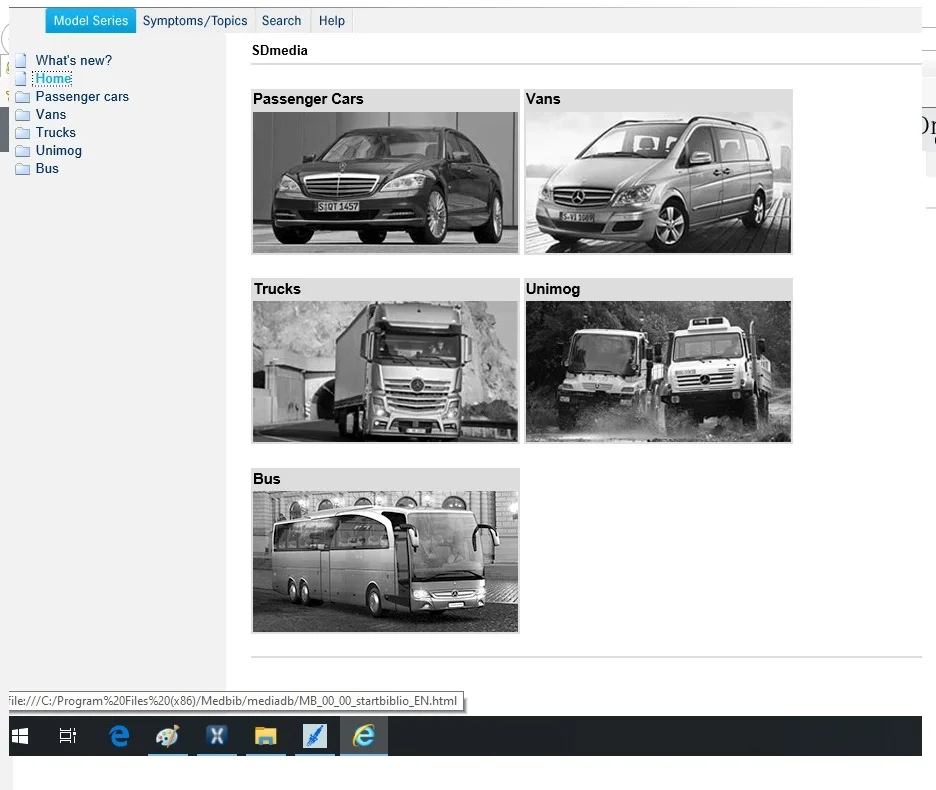This screenshot has width=936, height=790.
Task: Open File Explorer from the taskbar
Action: click(265, 736)
